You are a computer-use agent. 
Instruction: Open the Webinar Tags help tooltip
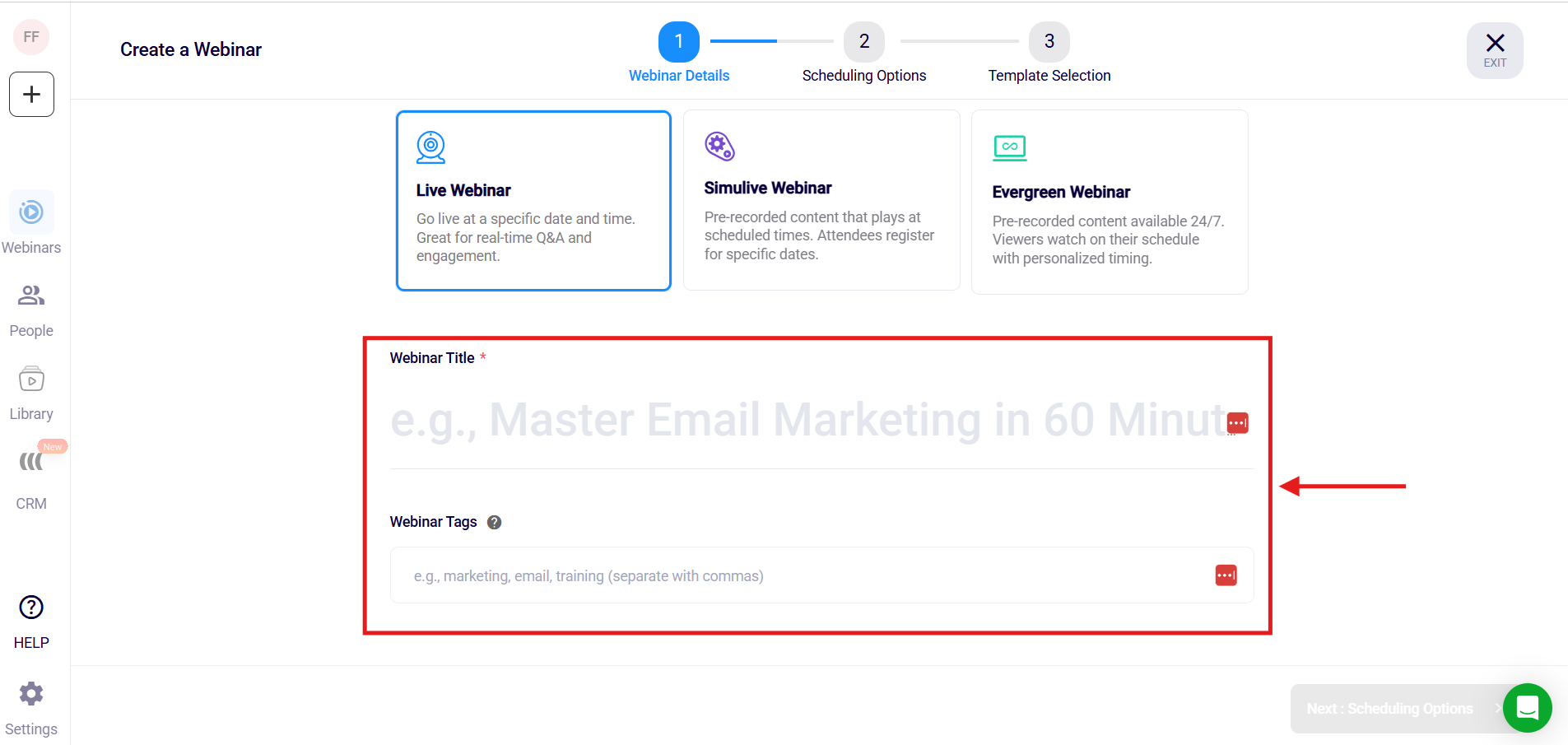[x=494, y=522]
